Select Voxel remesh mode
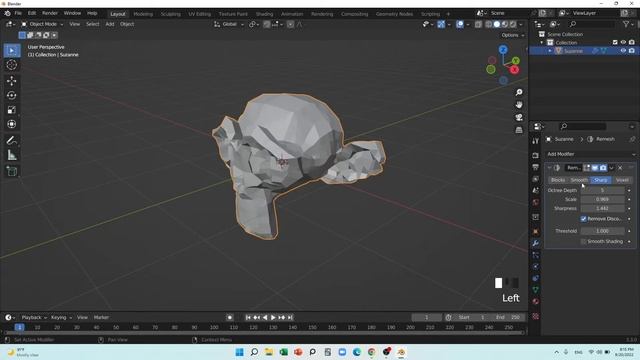Image resolution: width=640 pixels, height=360 pixels. [x=622, y=180]
